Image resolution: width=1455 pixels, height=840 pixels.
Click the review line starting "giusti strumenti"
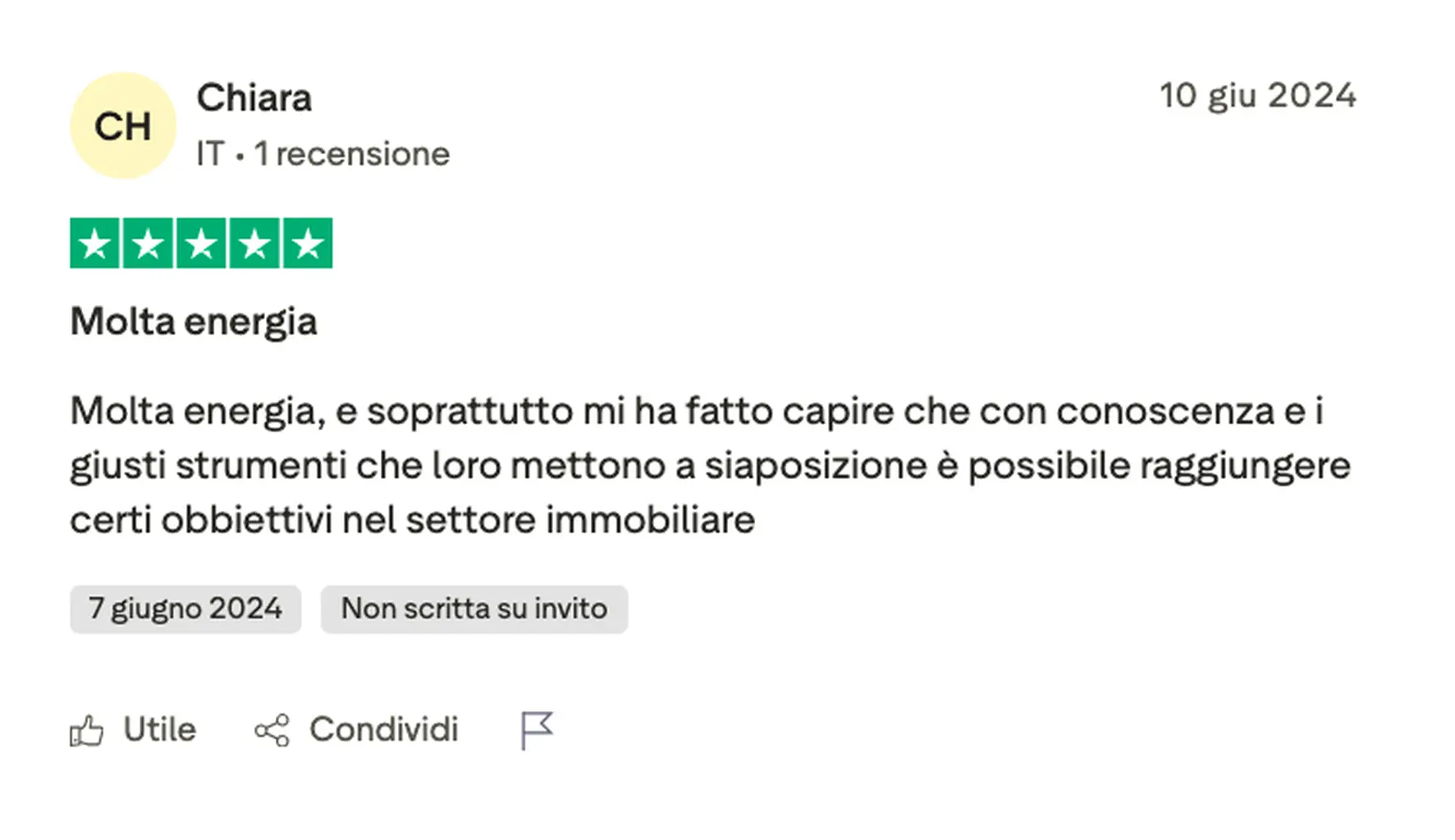click(710, 466)
